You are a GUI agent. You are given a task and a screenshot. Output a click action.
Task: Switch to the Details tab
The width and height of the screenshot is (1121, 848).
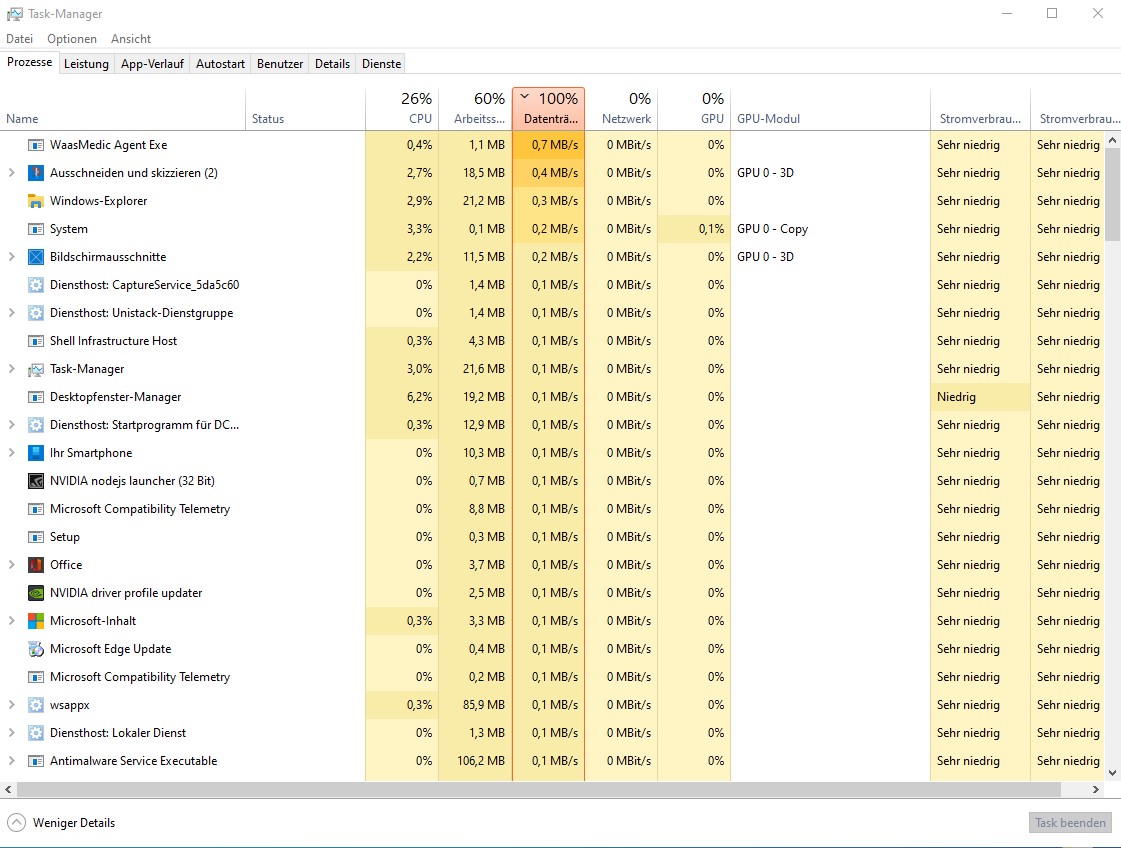tap(332, 64)
